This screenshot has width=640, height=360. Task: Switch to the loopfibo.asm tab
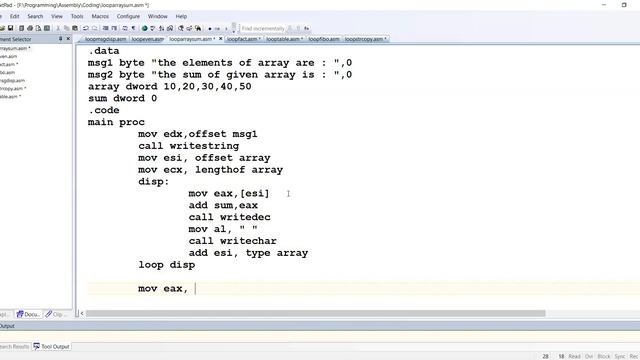point(324,39)
